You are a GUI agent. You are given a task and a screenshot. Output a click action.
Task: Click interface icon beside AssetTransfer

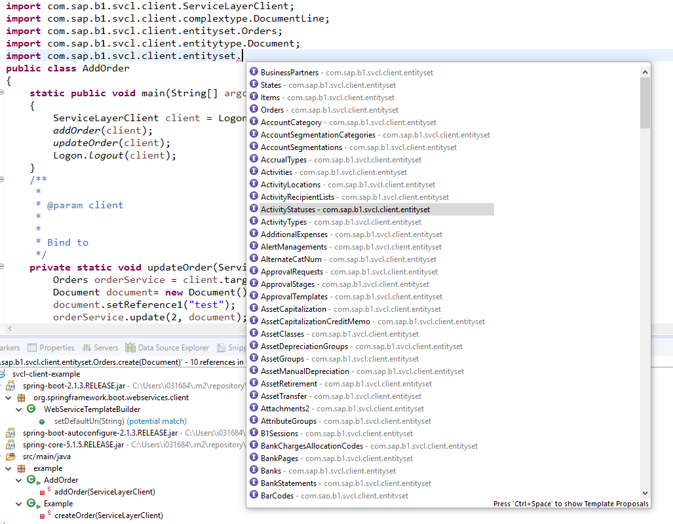(x=254, y=395)
